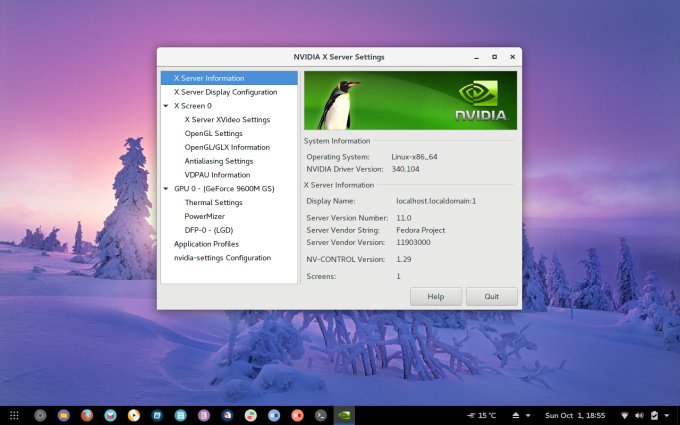Open the red circular taskbar icon
680x425 pixels.
pos(298,415)
